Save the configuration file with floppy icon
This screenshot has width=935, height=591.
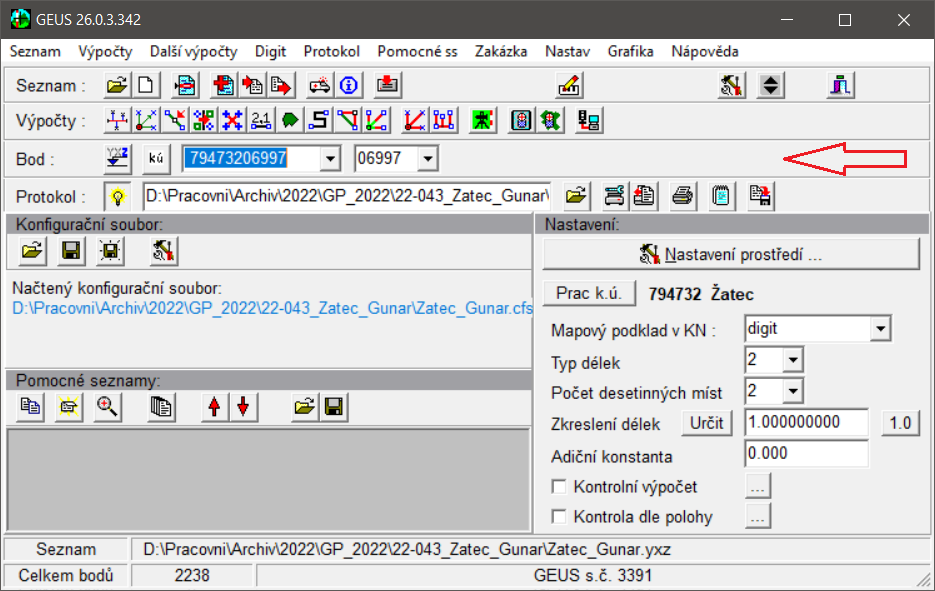[71, 251]
